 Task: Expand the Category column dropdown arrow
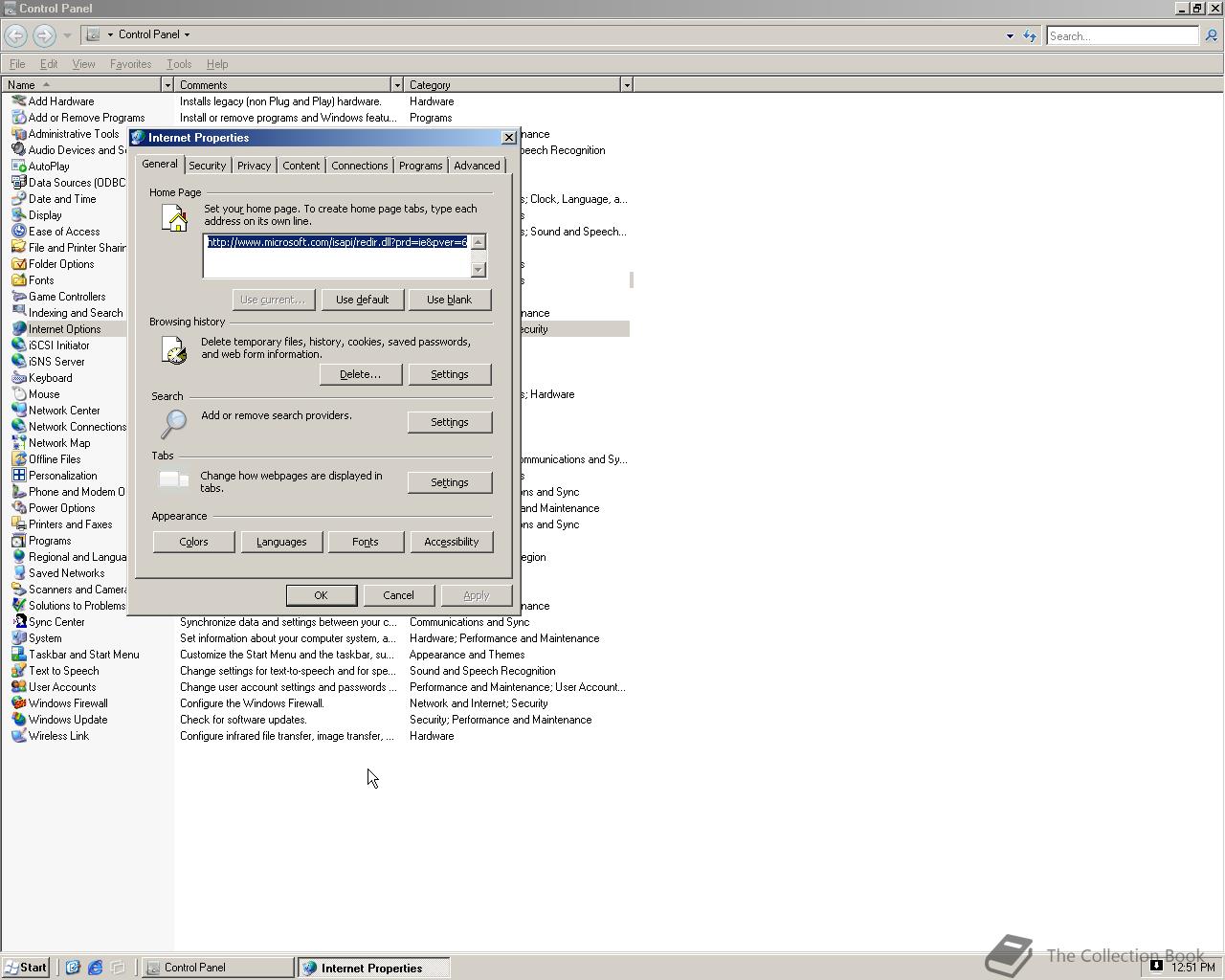coord(627,85)
